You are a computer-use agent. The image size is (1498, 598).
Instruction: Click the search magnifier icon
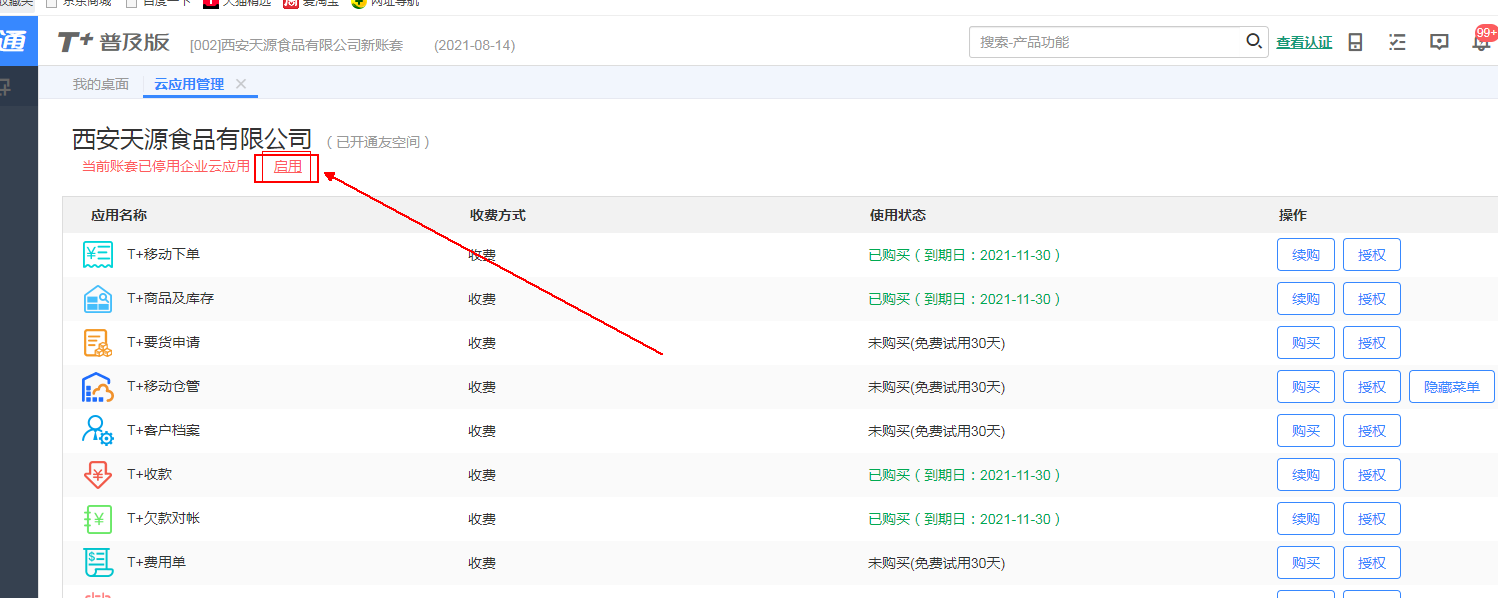click(1253, 42)
